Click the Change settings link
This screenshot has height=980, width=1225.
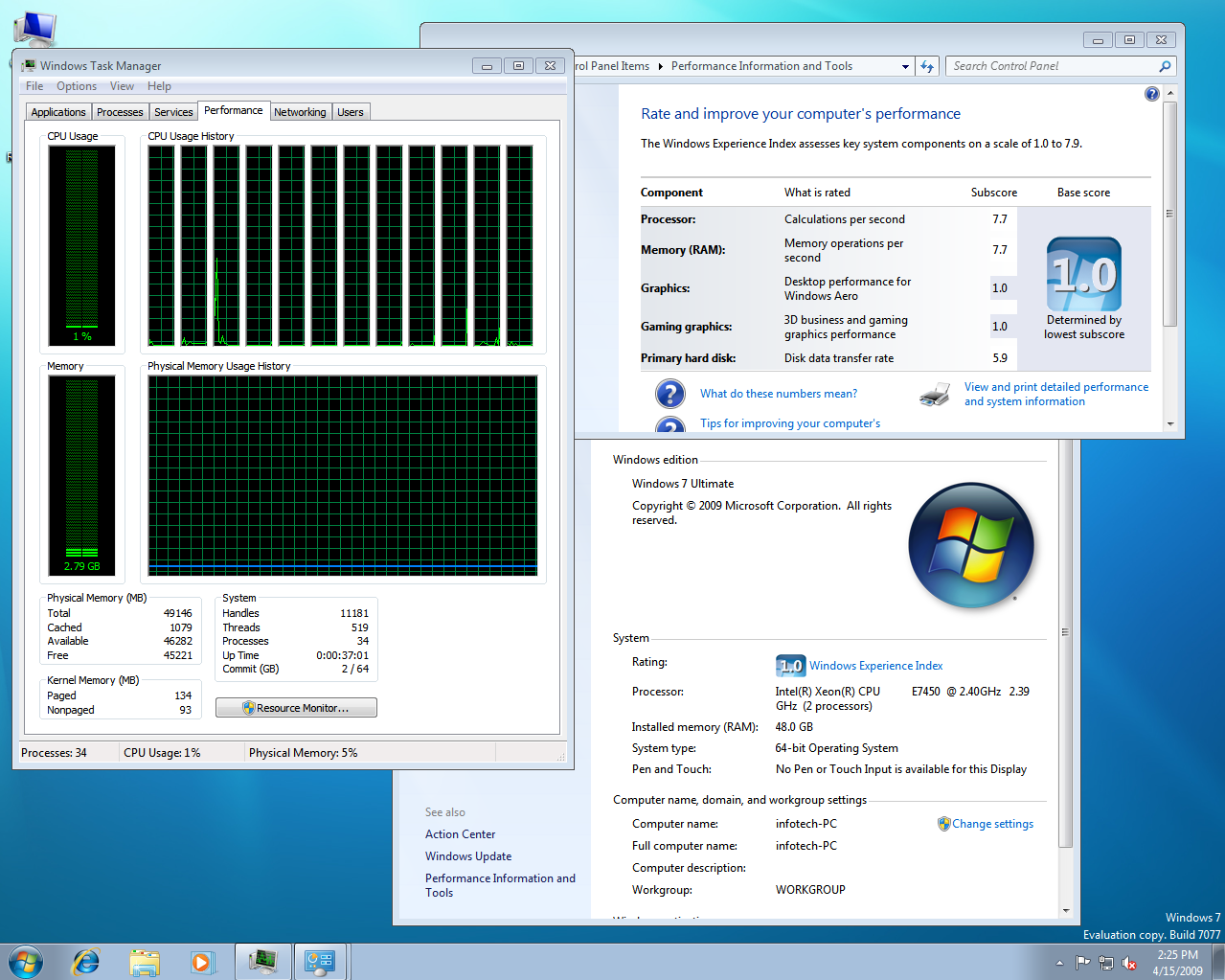[x=992, y=823]
